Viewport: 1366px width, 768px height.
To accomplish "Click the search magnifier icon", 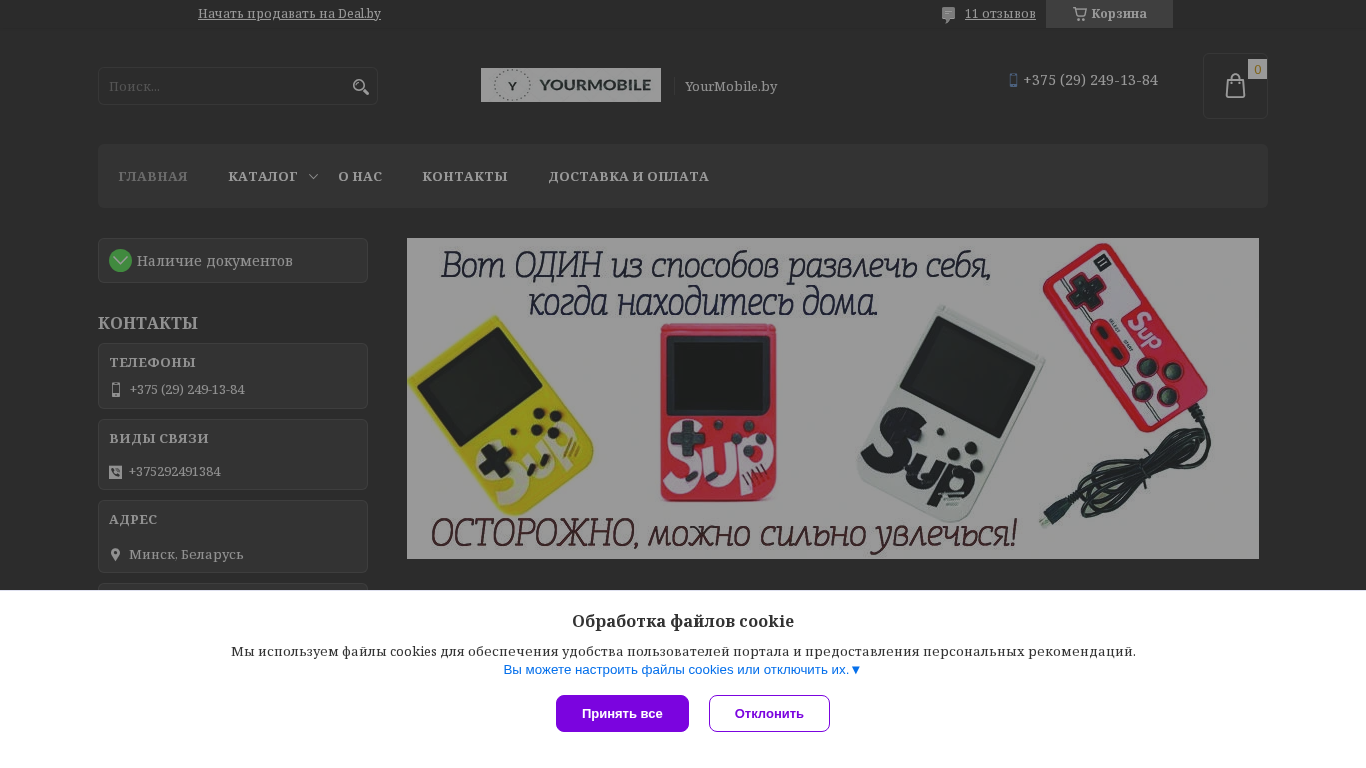I will coord(361,87).
